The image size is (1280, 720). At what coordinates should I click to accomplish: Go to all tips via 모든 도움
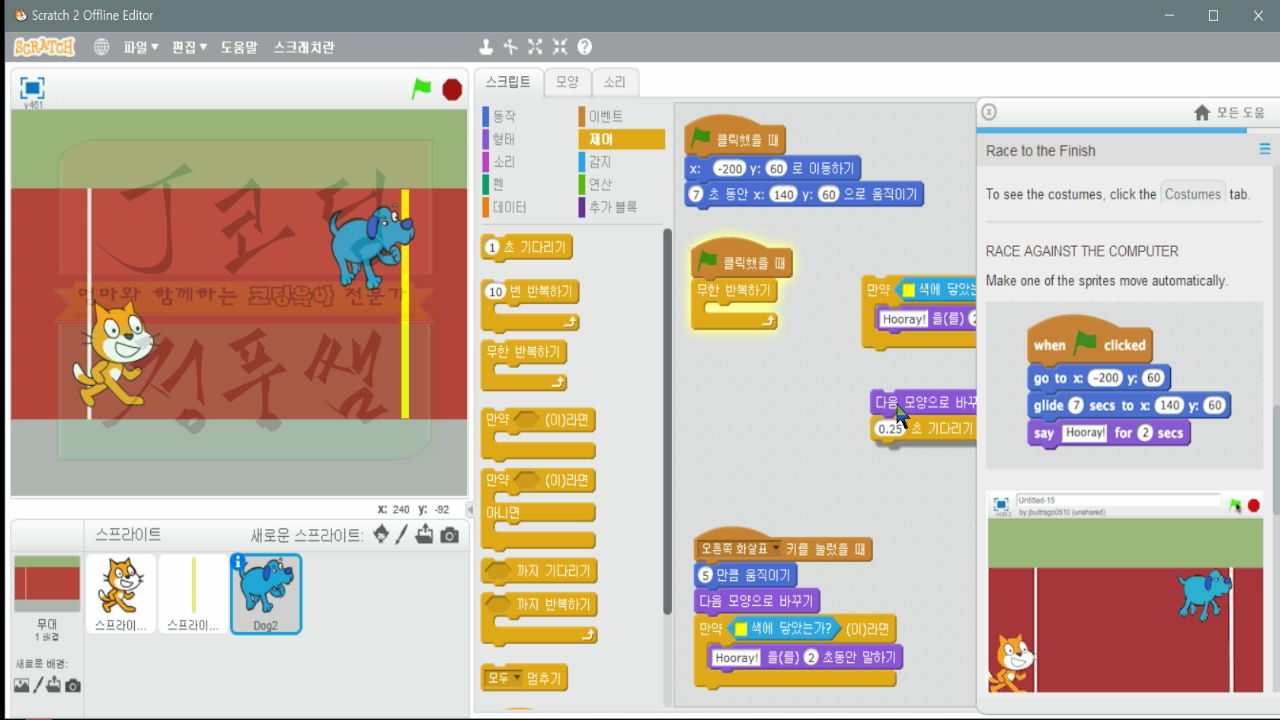[1230, 113]
